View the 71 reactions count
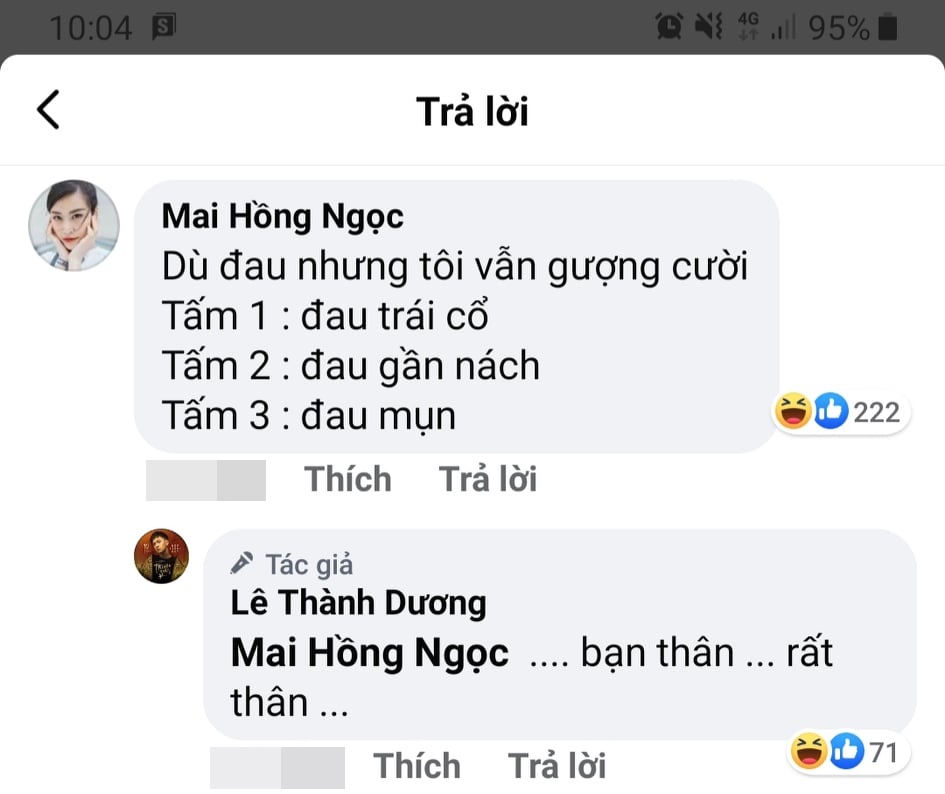Viewport: 945px width, 794px height. point(884,752)
